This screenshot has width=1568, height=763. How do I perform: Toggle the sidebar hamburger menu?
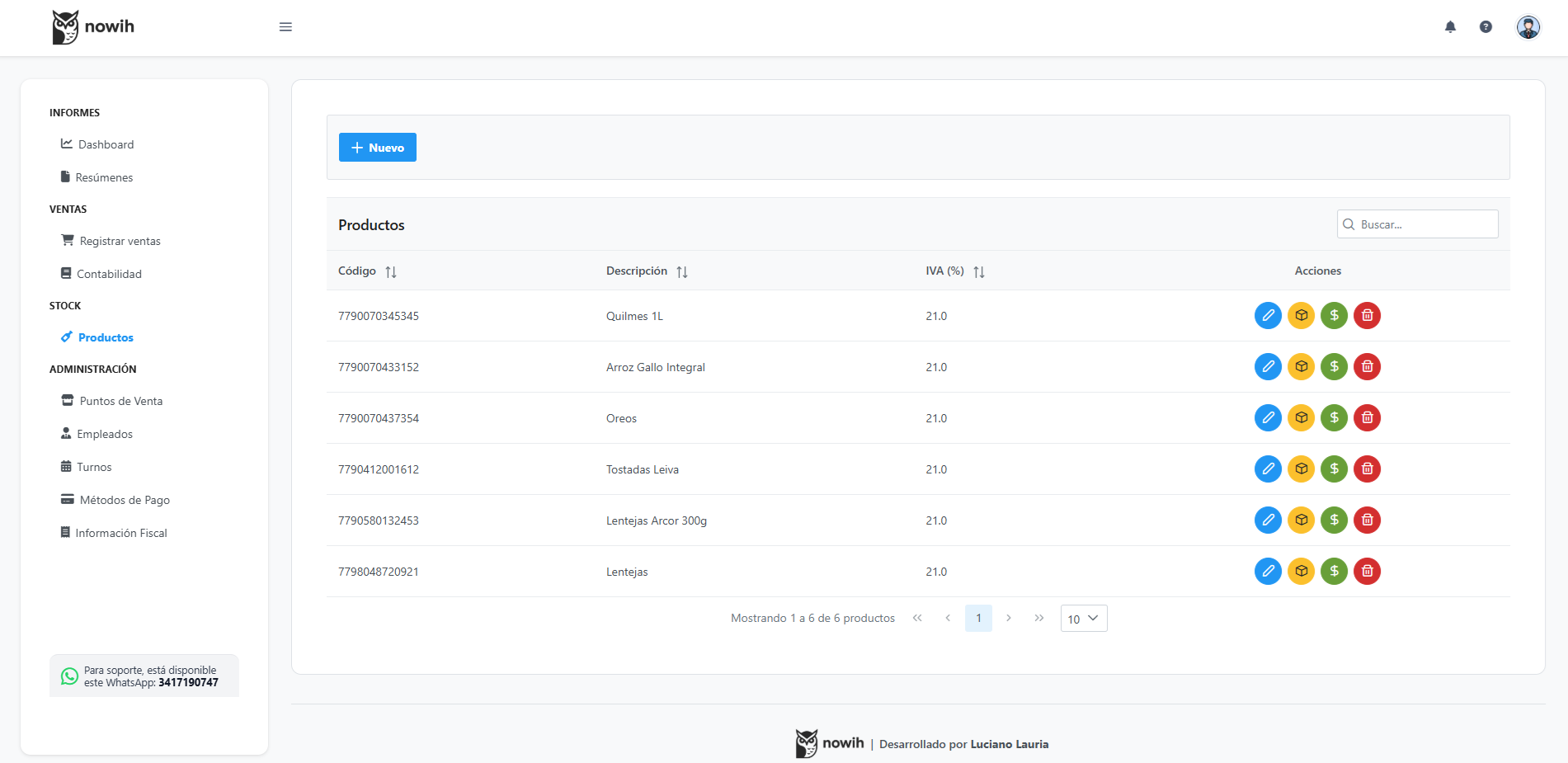click(x=285, y=27)
